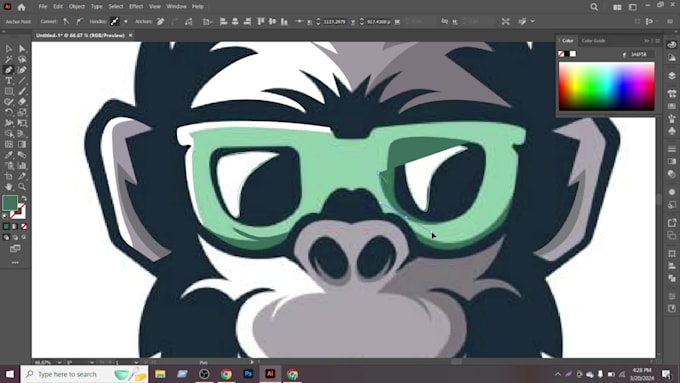Open the File menu
The height and width of the screenshot is (383, 680).
pos(42,7)
